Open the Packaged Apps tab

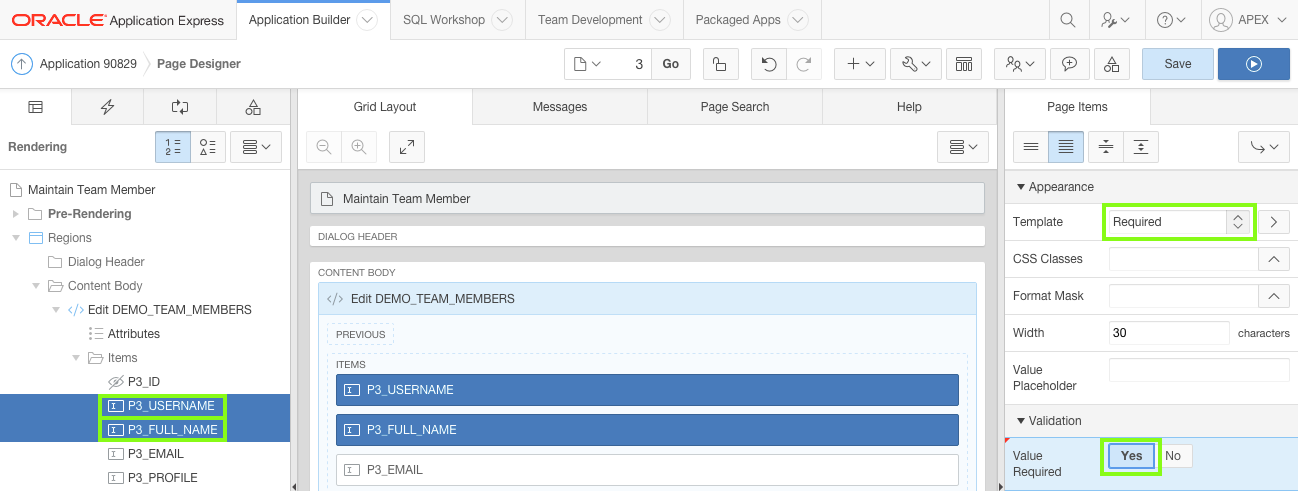[738, 20]
